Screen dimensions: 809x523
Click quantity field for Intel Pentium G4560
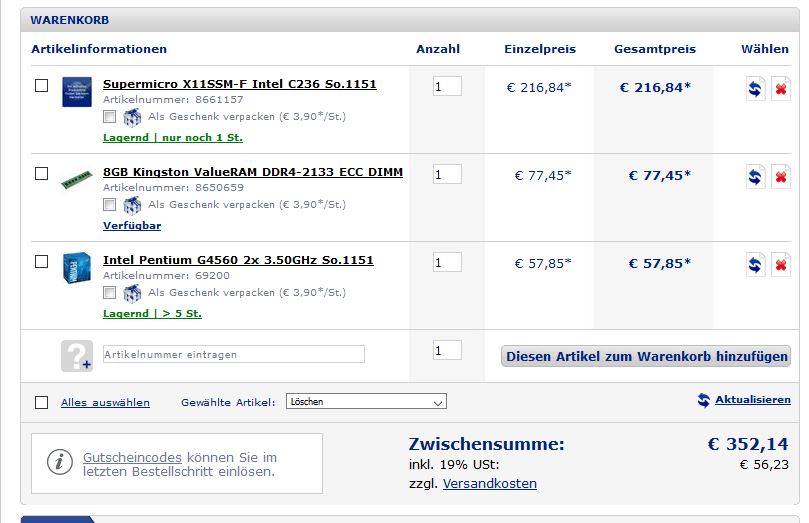[x=447, y=263]
